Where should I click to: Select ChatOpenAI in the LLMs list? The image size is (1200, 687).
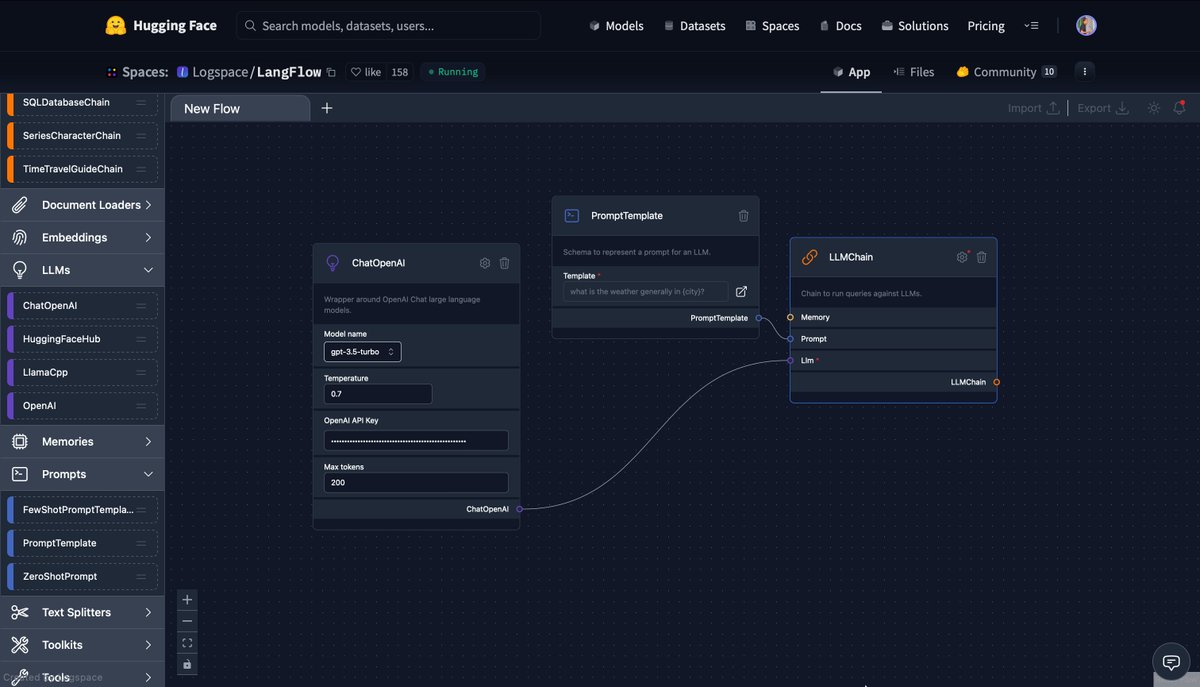82,305
